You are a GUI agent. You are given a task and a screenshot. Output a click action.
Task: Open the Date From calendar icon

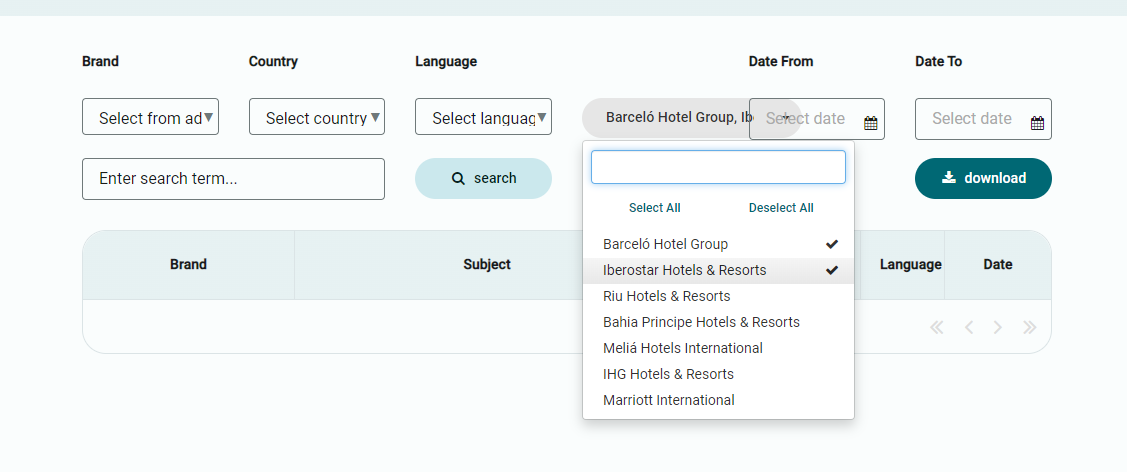[x=870, y=123]
